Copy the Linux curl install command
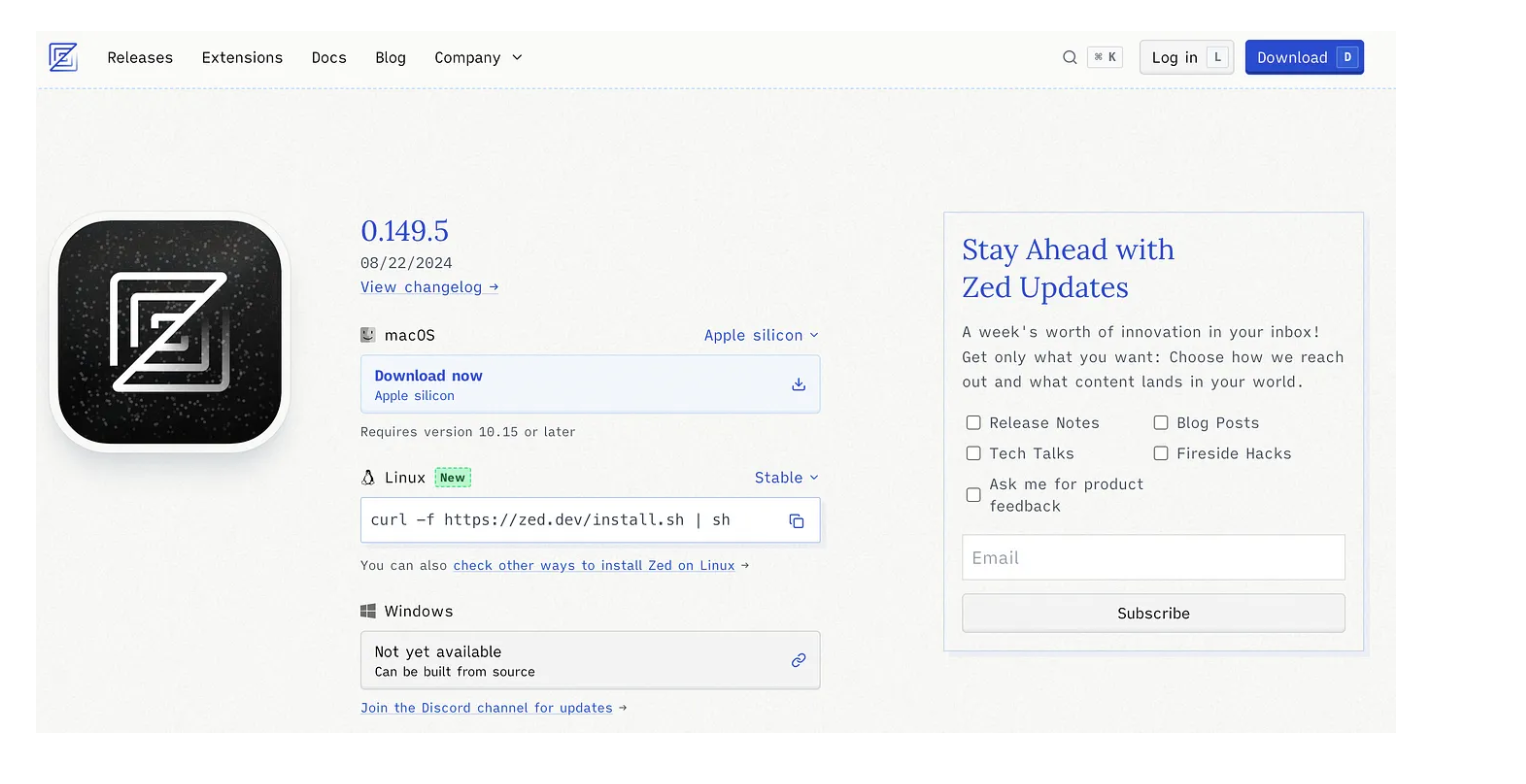Image resolution: width=1526 pixels, height=784 pixels. point(796,521)
